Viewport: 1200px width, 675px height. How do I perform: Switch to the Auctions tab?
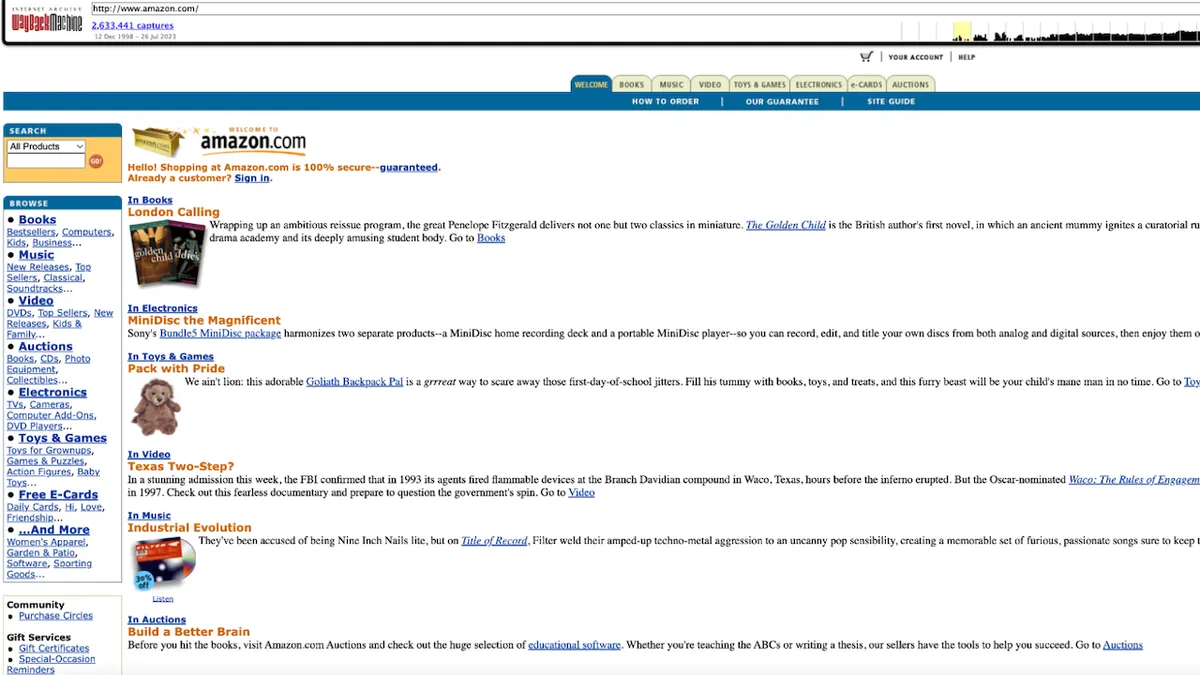coord(911,85)
